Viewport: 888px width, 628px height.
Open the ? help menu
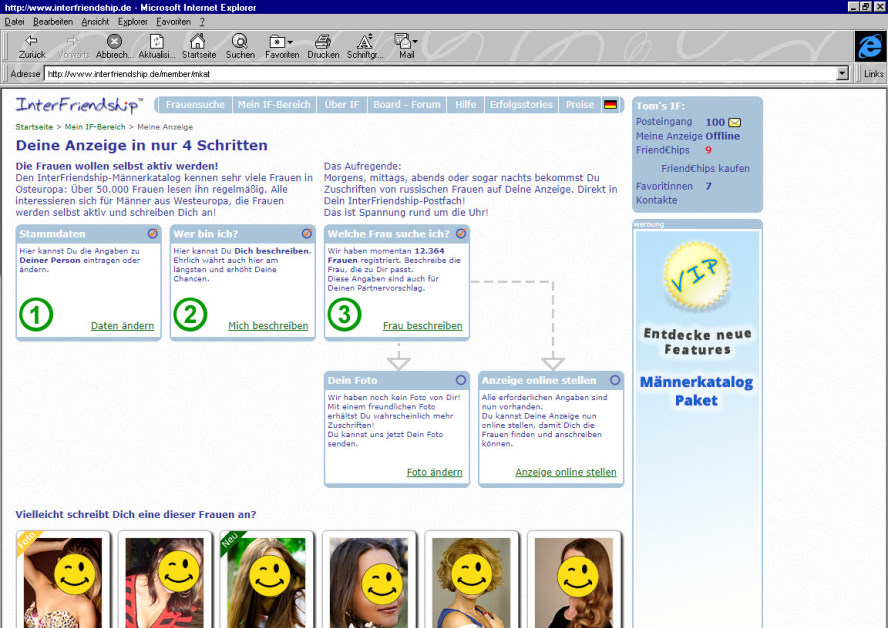click(x=202, y=22)
